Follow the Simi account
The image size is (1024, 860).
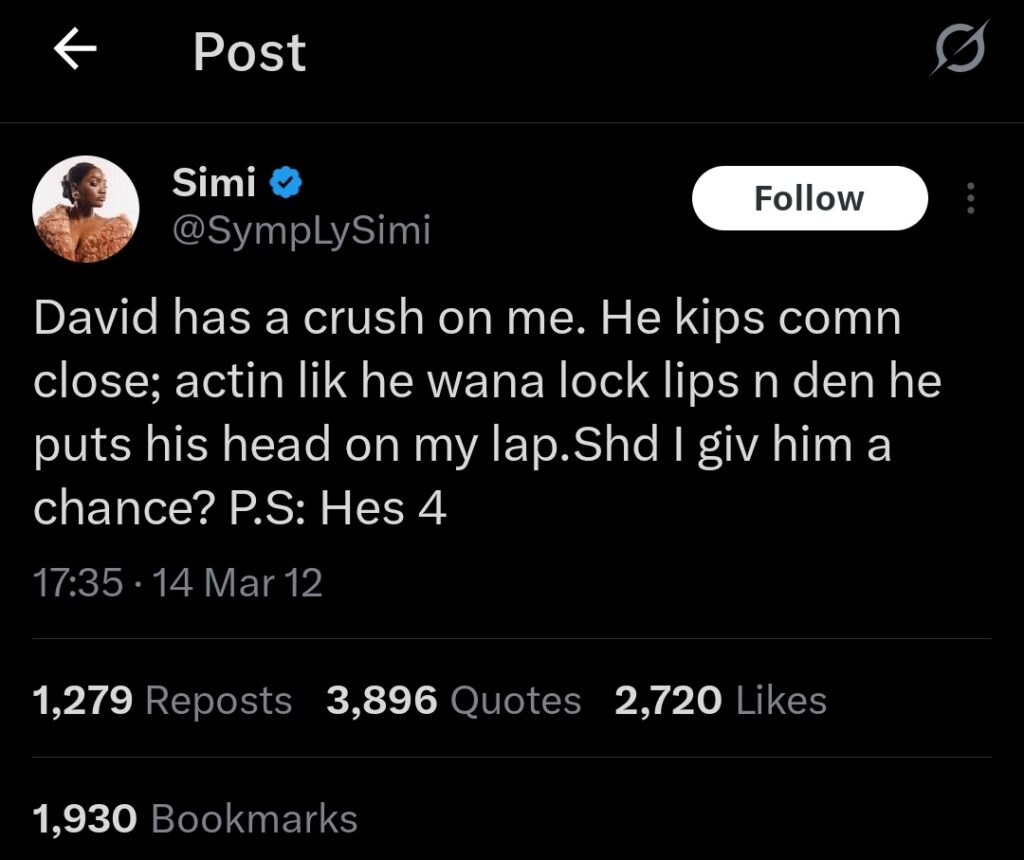coord(809,198)
